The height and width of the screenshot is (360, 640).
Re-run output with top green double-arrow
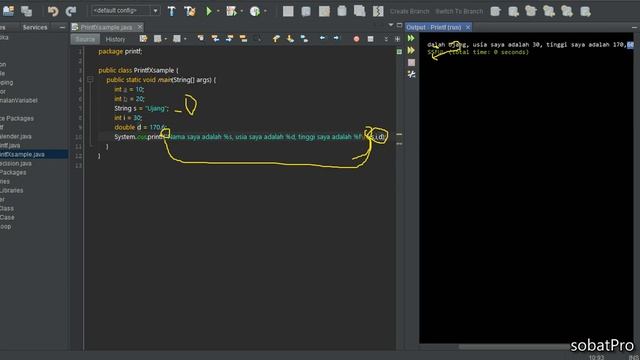pyautogui.click(x=411, y=38)
